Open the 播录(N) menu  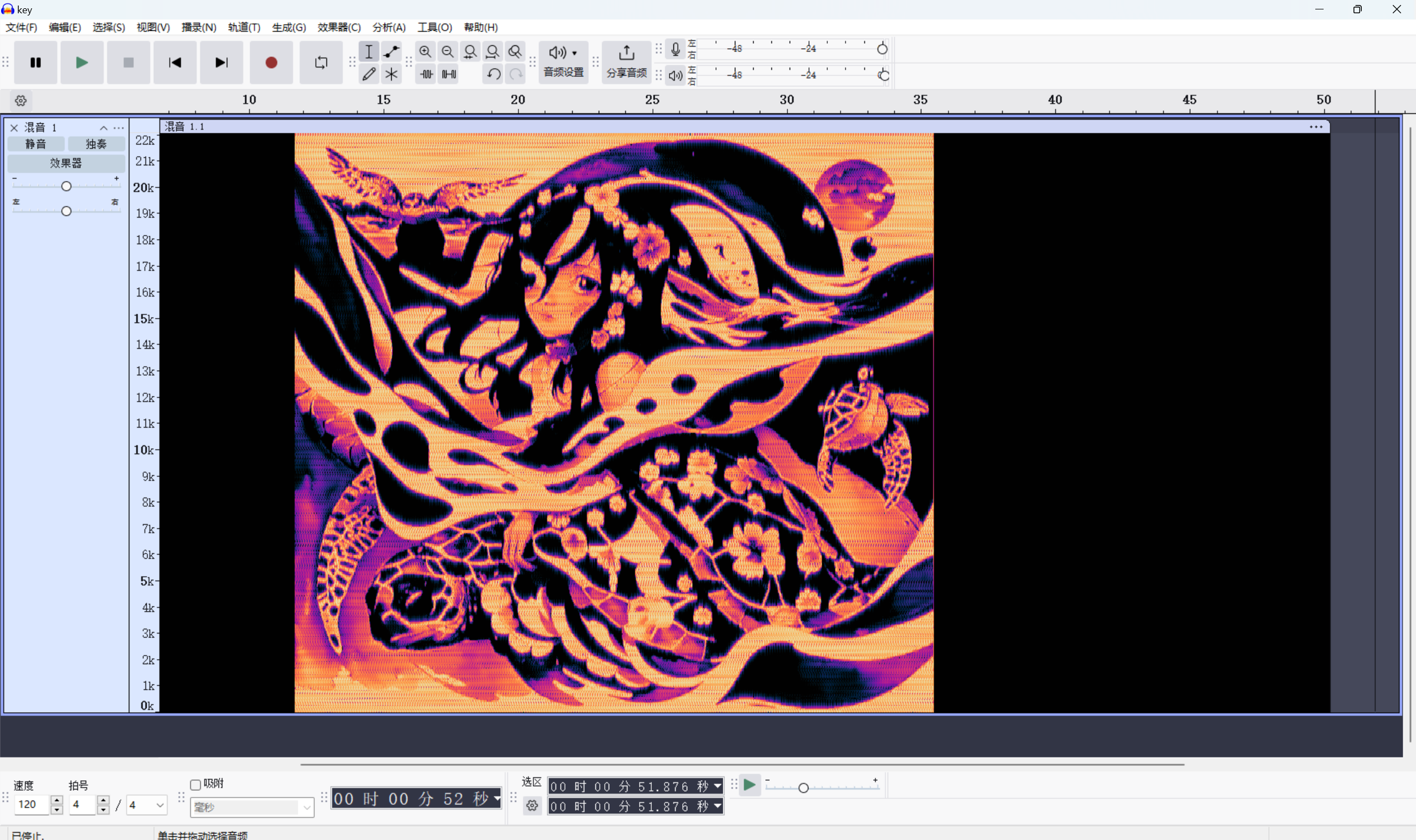pyautogui.click(x=199, y=27)
